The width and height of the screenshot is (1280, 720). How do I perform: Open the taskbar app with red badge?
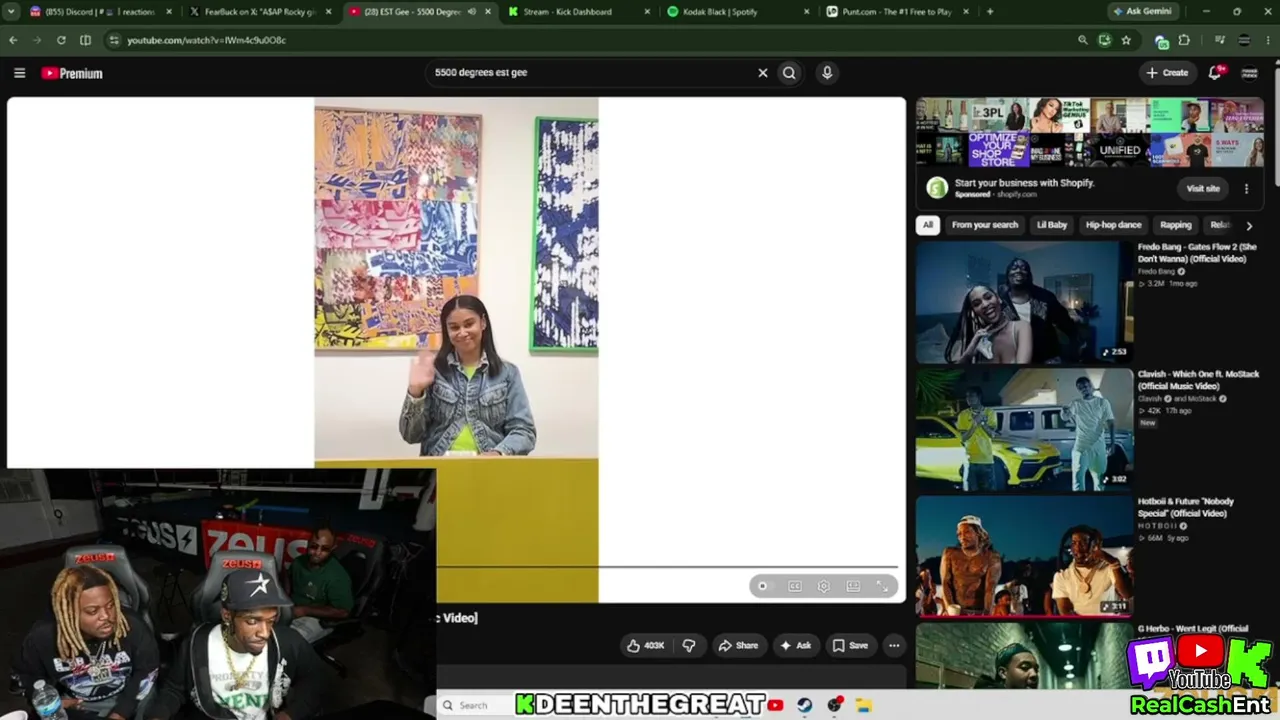pyautogui.click(x=835, y=705)
